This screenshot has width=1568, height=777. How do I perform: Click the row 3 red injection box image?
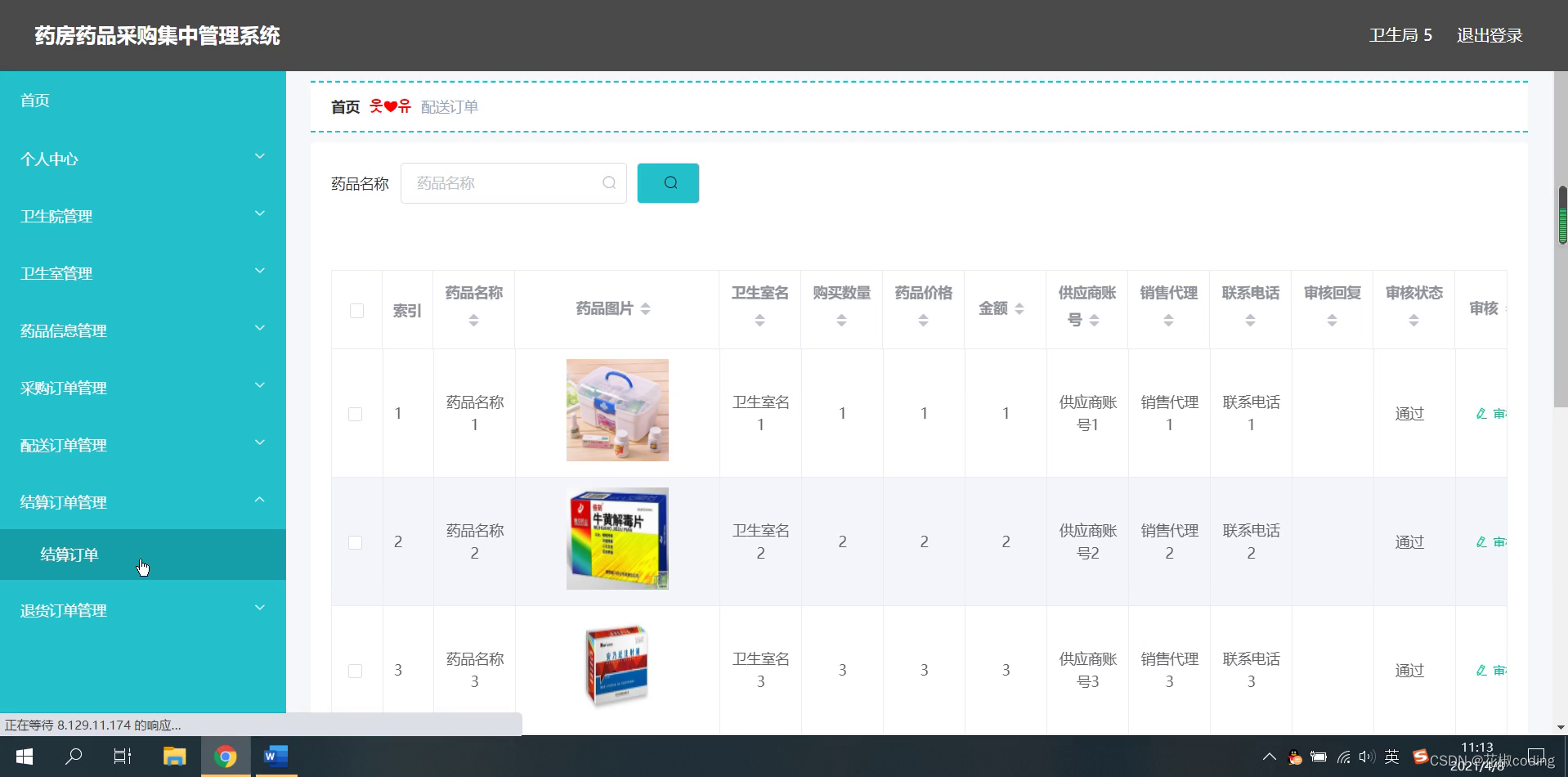pyautogui.click(x=617, y=666)
